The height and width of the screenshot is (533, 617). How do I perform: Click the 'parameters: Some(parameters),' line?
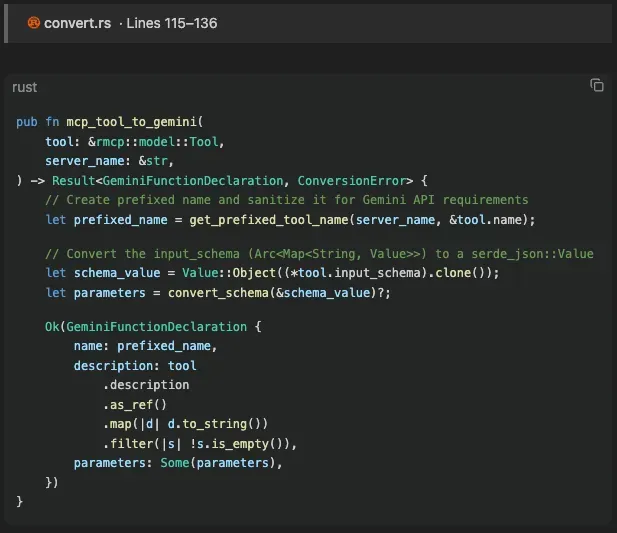178,463
